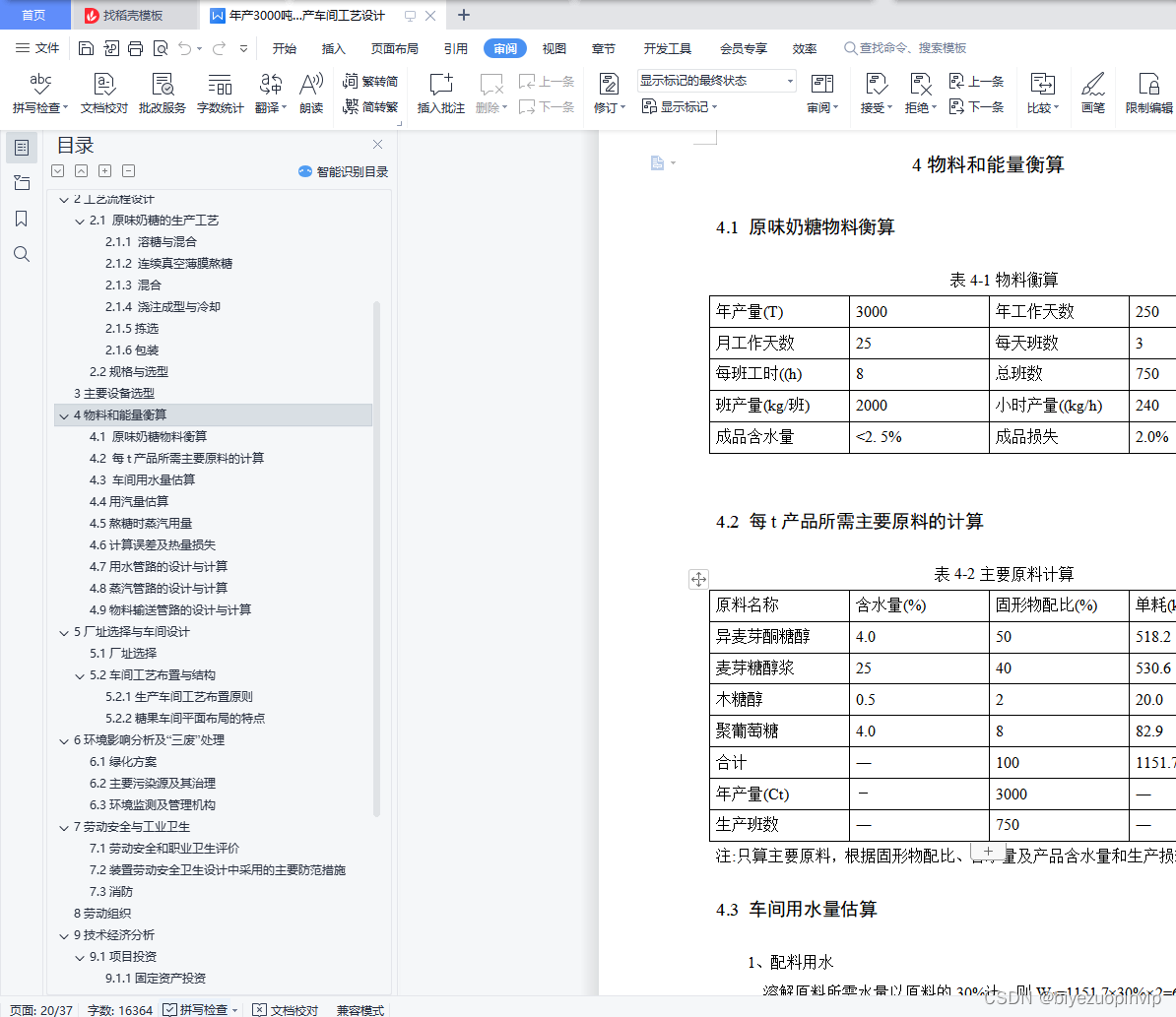Click the Redo arrow icon
The image size is (1176, 1017).
219,48
